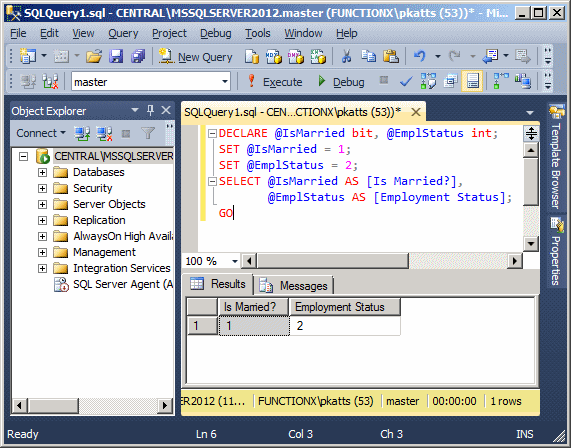Open the master database dropdown
571x448 pixels.
[225, 82]
